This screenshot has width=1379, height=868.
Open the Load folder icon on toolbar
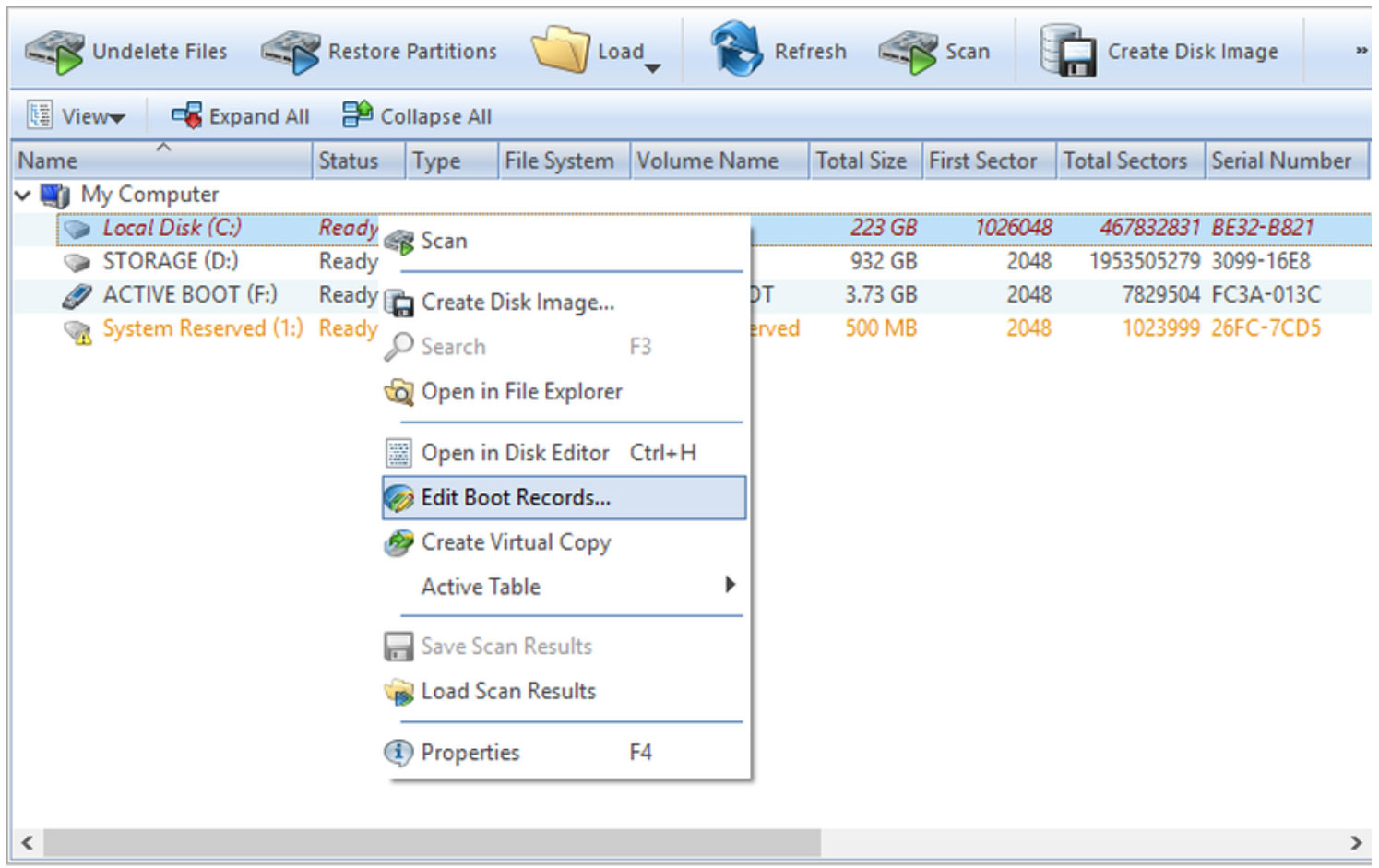click(x=558, y=48)
